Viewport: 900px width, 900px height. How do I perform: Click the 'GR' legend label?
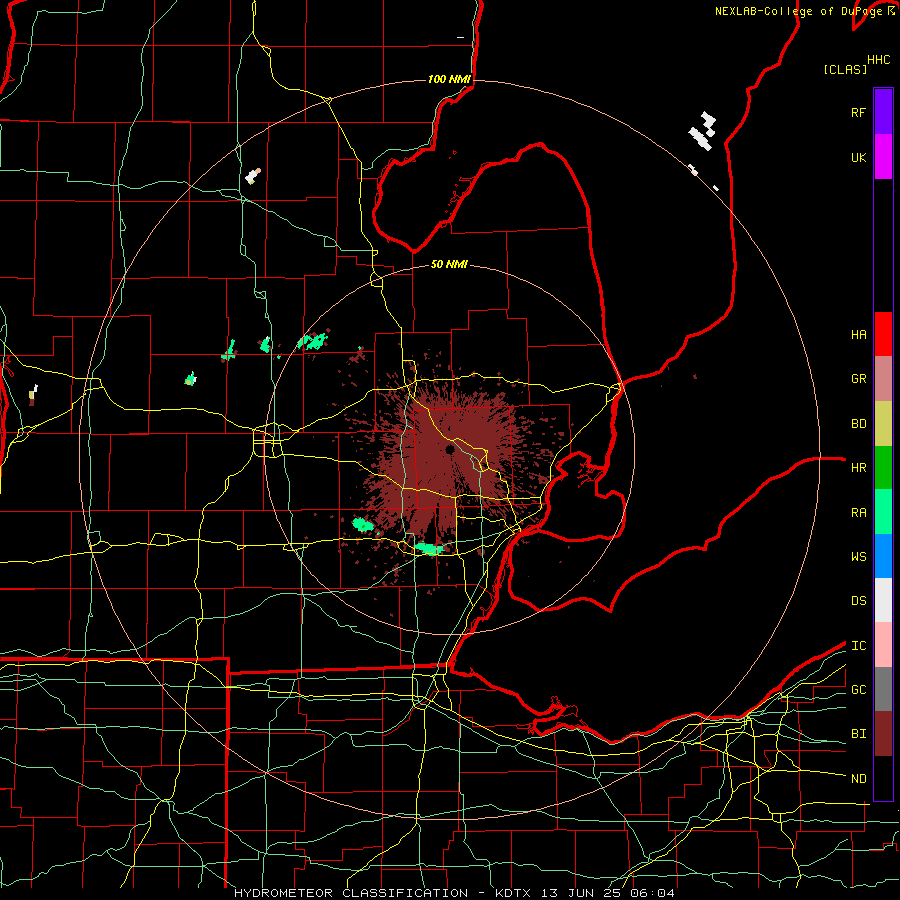tap(858, 379)
